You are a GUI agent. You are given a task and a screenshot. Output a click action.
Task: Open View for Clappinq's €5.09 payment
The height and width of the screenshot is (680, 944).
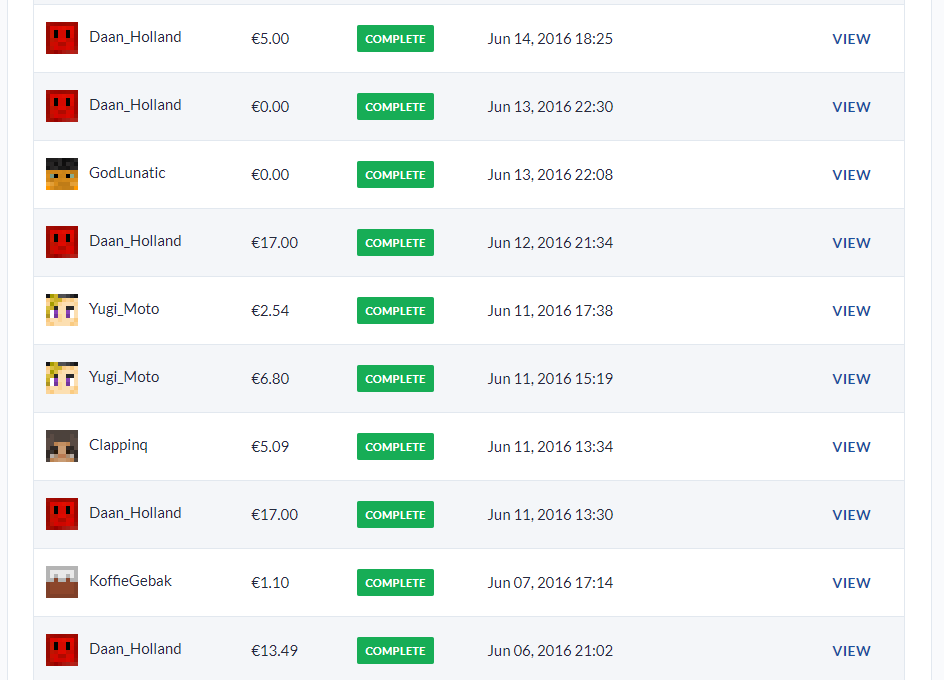point(851,447)
